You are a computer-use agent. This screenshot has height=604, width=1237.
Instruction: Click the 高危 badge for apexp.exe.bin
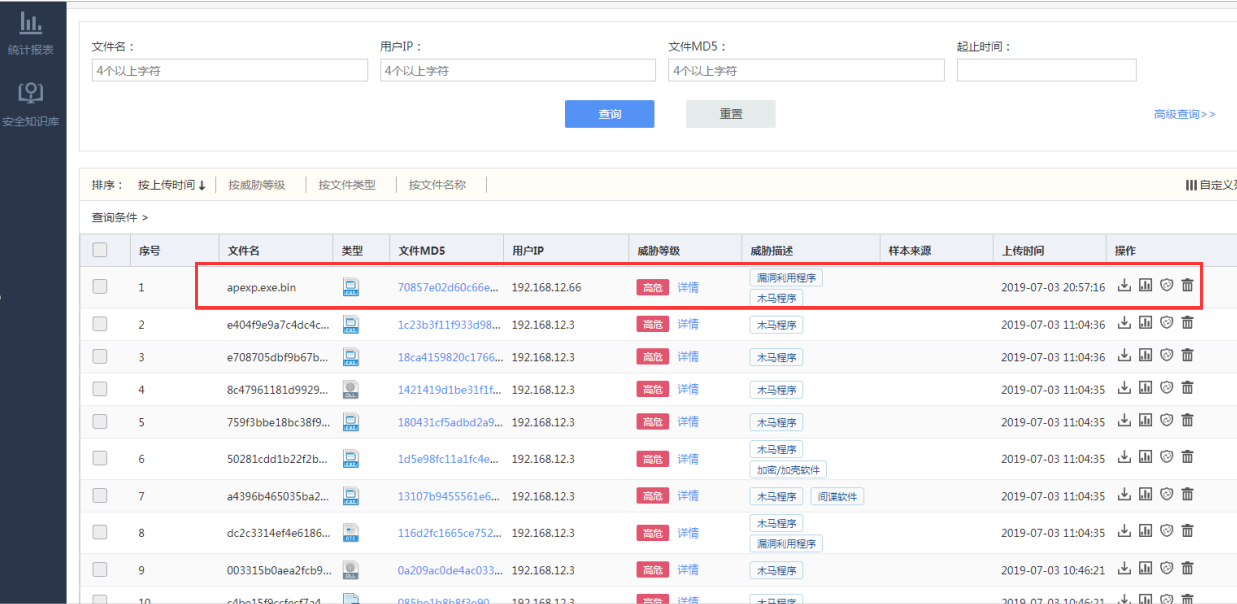tap(653, 287)
